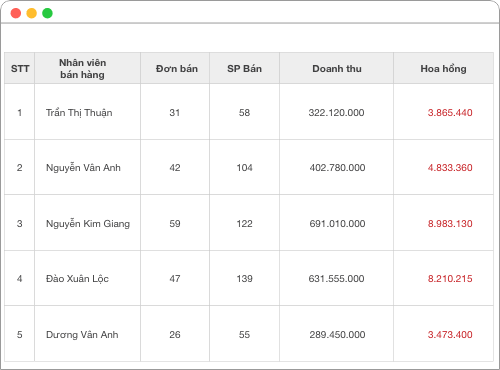This screenshot has height=370, width=500.
Task: Click commission value 3.865.440
Action: pos(450,113)
